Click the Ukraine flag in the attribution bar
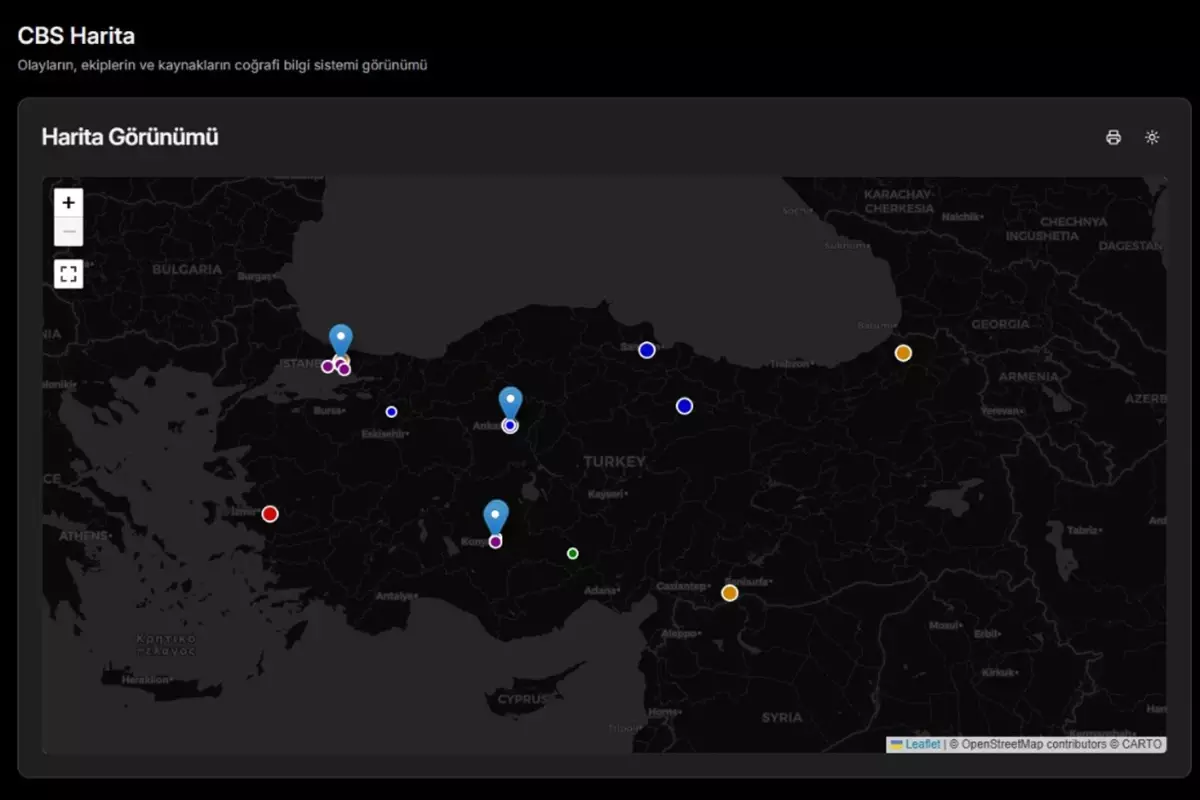 click(x=896, y=744)
